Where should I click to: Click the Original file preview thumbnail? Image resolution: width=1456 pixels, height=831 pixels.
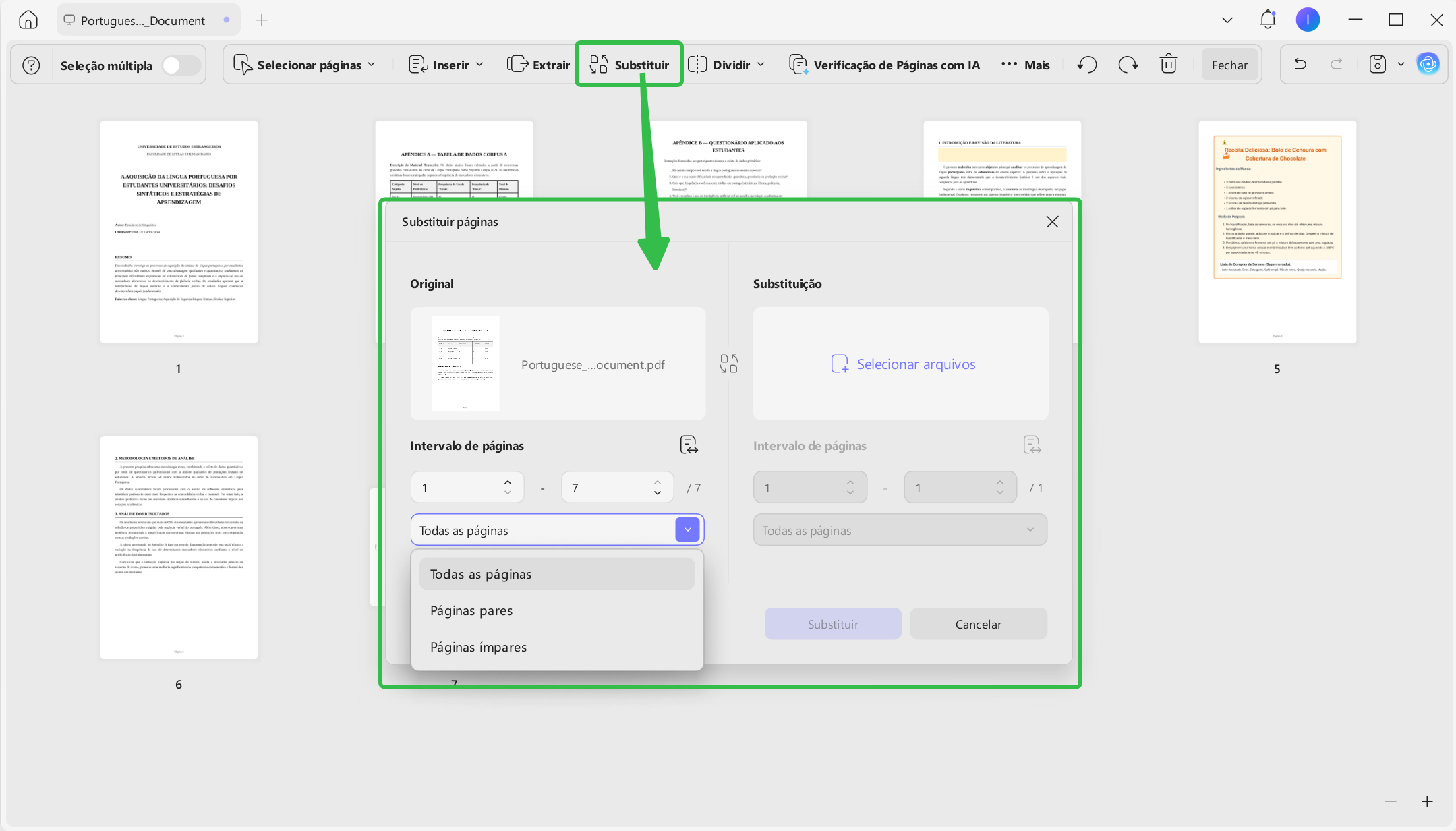point(465,364)
